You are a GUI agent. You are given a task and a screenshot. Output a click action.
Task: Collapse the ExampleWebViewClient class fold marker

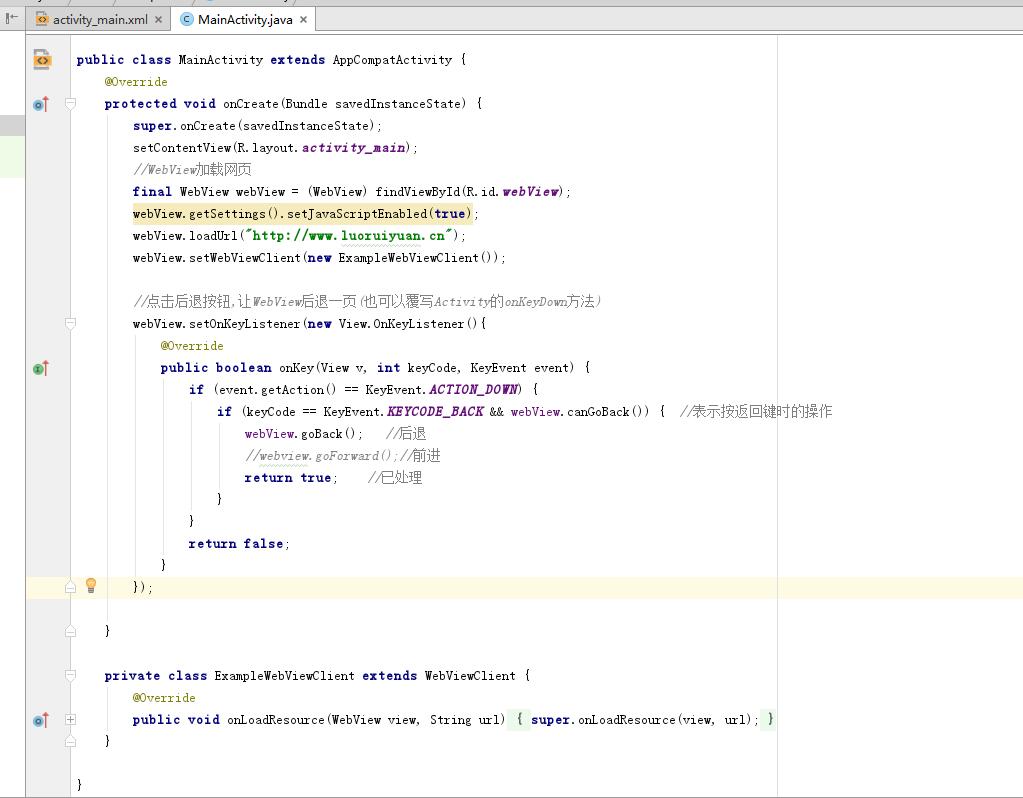pos(70,675)
